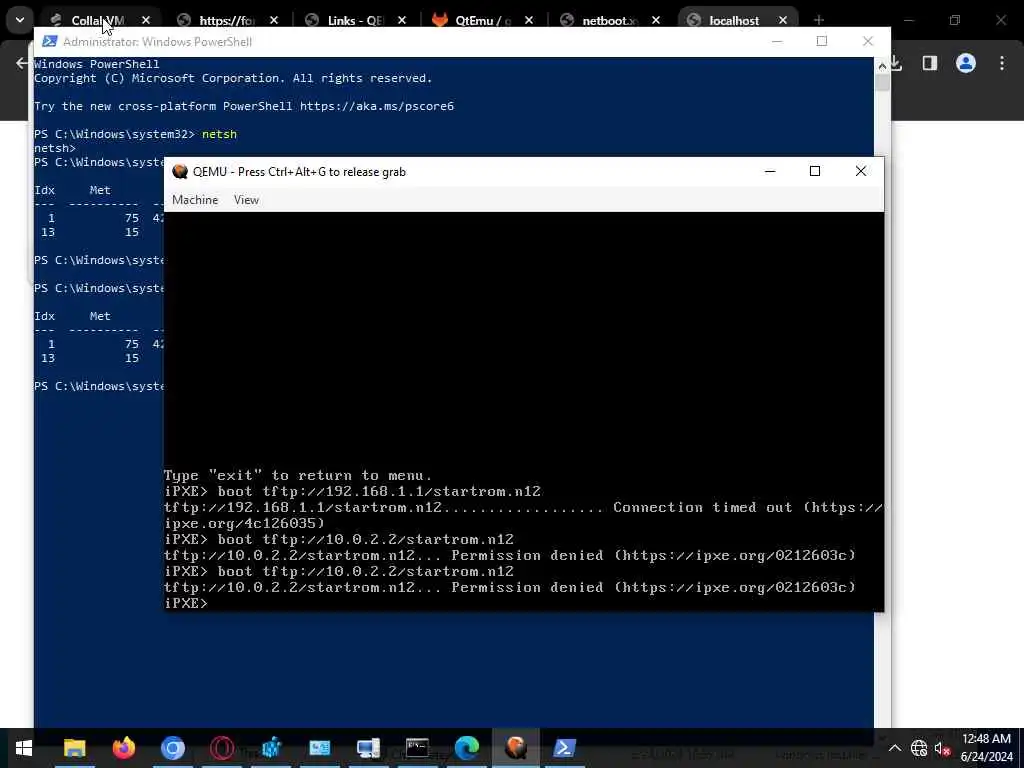Image resolution: width=1024 pixels, height=768 pixels.
Task: Click the PowerShell scrollbar thumb
Action: coord(882,83)
